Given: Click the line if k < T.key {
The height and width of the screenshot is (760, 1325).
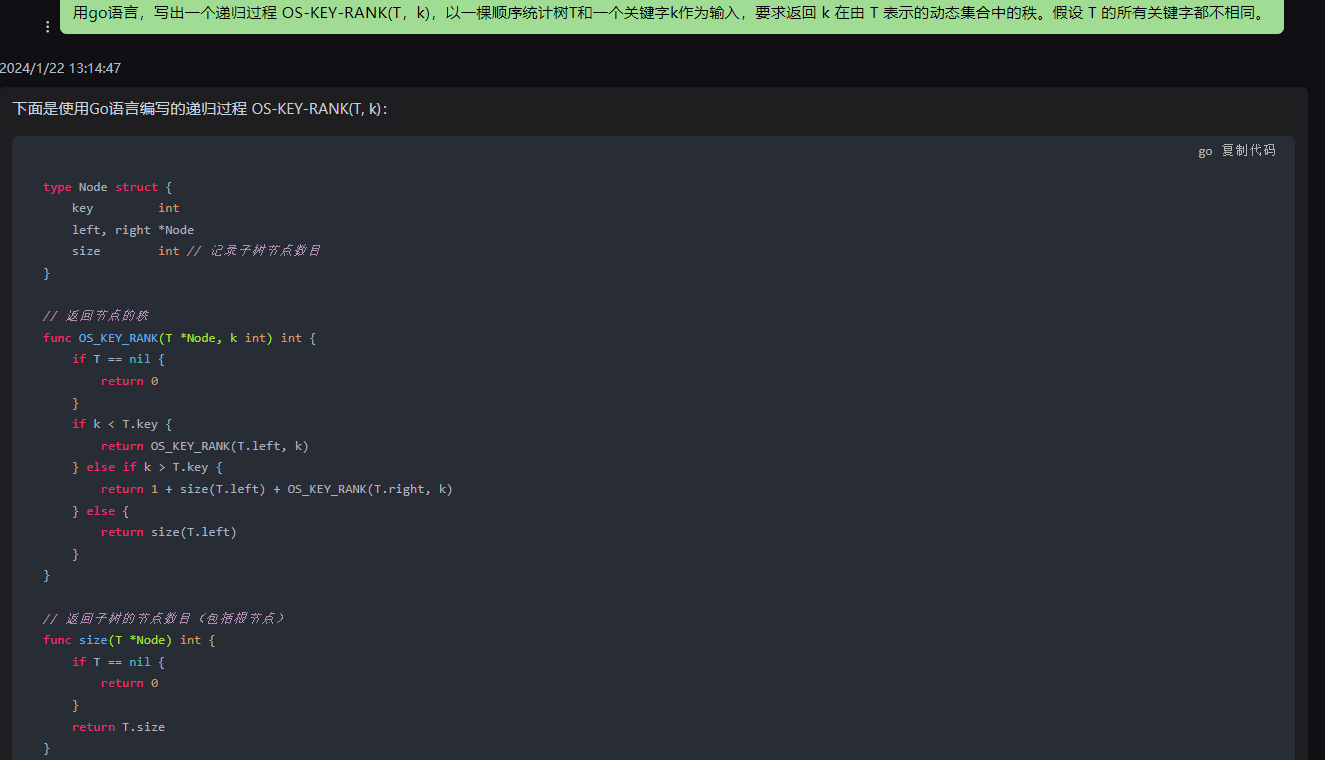Looking at the screenshot, I should (x=122, y=424).
